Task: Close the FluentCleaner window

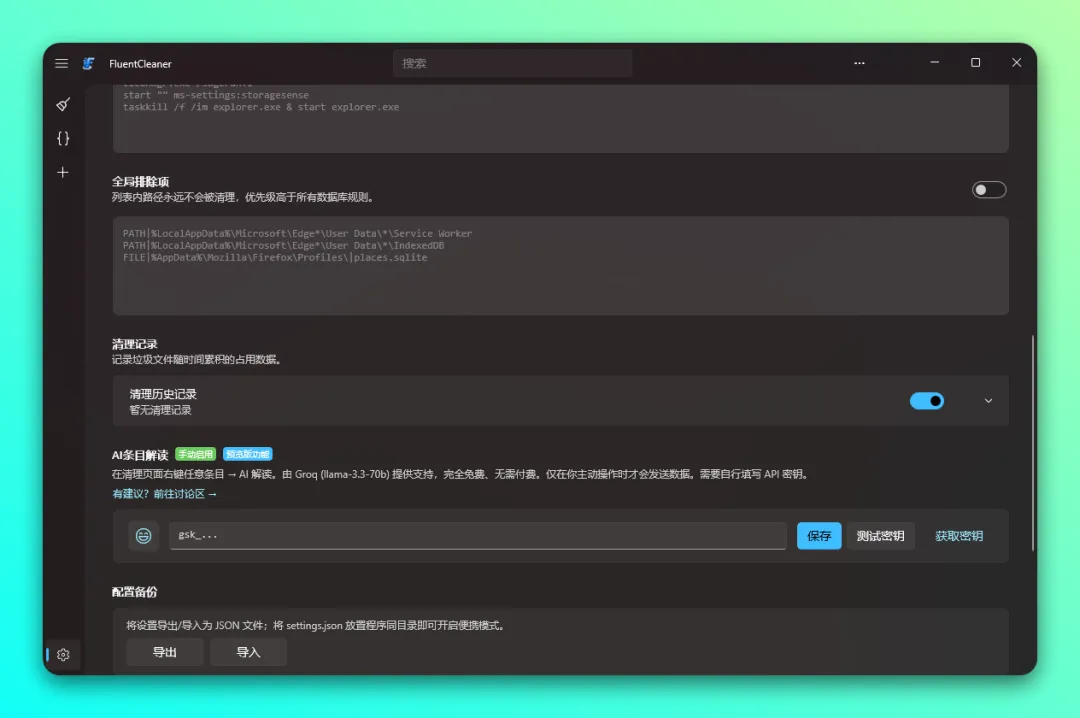Action: [x=1016, y=62]
